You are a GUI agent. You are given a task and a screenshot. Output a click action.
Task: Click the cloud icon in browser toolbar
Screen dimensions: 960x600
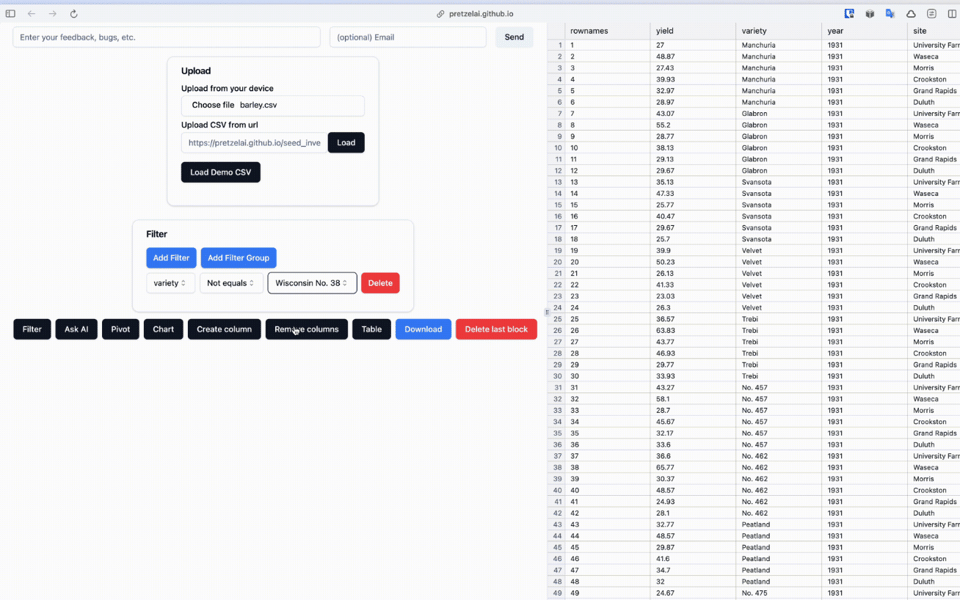911,14
